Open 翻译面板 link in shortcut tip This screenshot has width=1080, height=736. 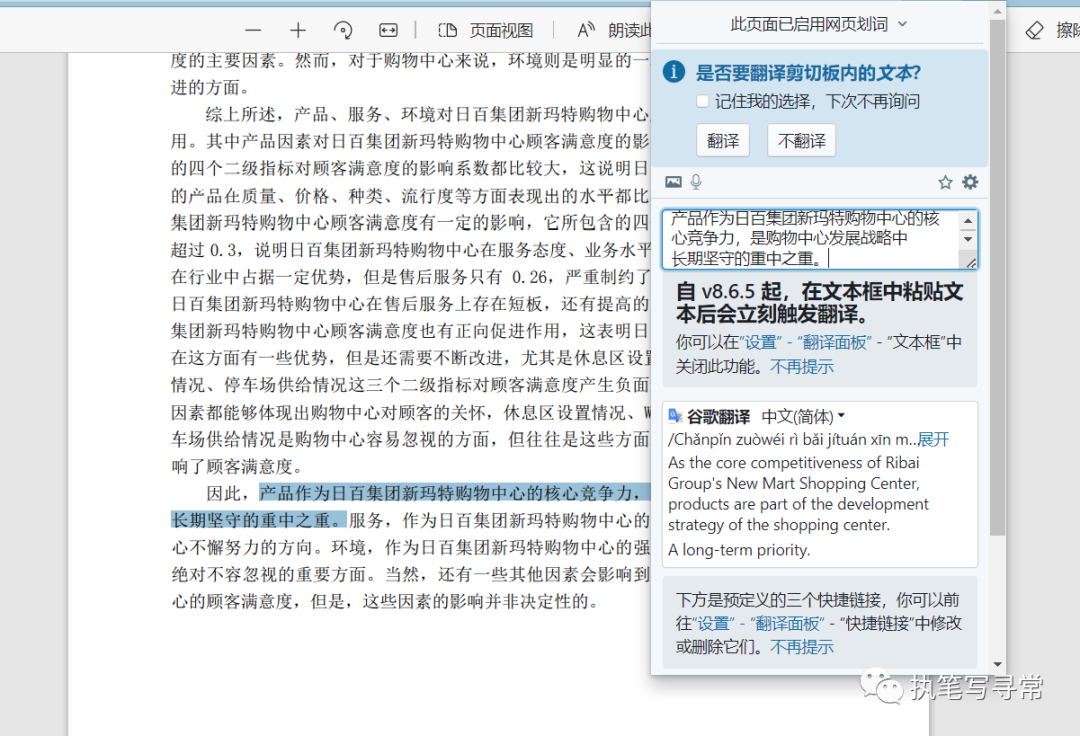[x=787, y=623]
